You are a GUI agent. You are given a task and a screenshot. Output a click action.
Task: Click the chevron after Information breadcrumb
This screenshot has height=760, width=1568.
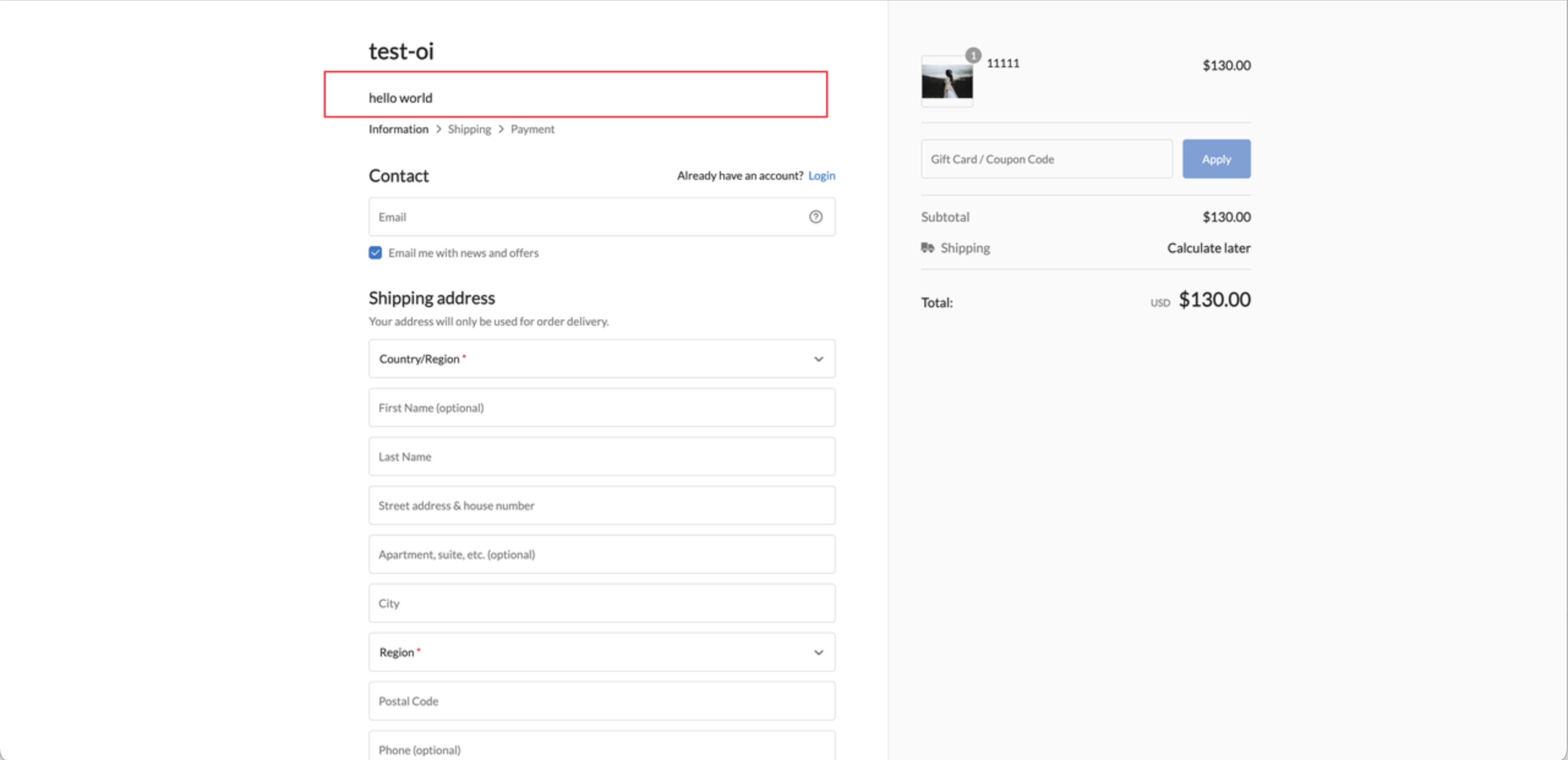click(438, 129)
